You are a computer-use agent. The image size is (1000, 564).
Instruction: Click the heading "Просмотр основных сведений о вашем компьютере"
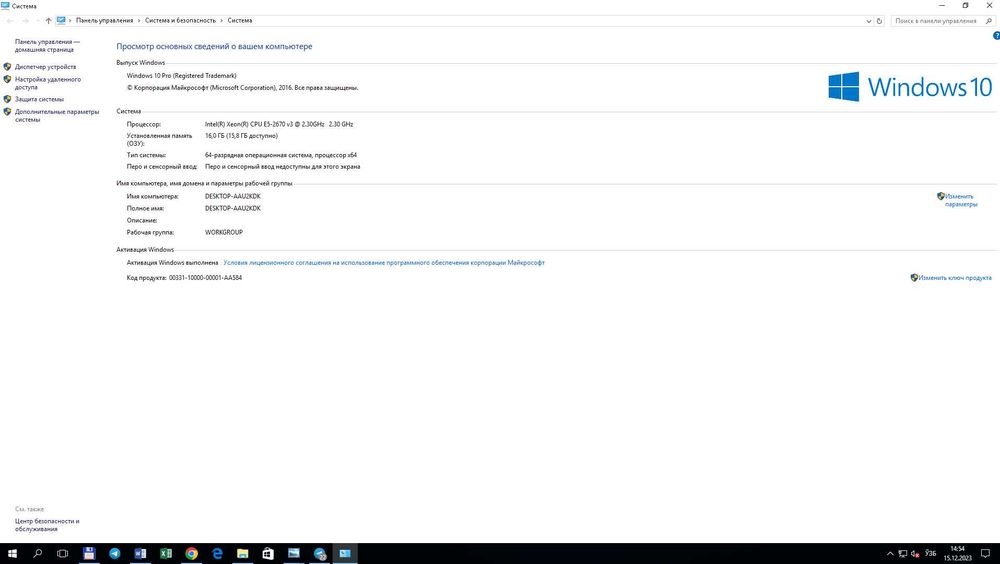(214, 46)
